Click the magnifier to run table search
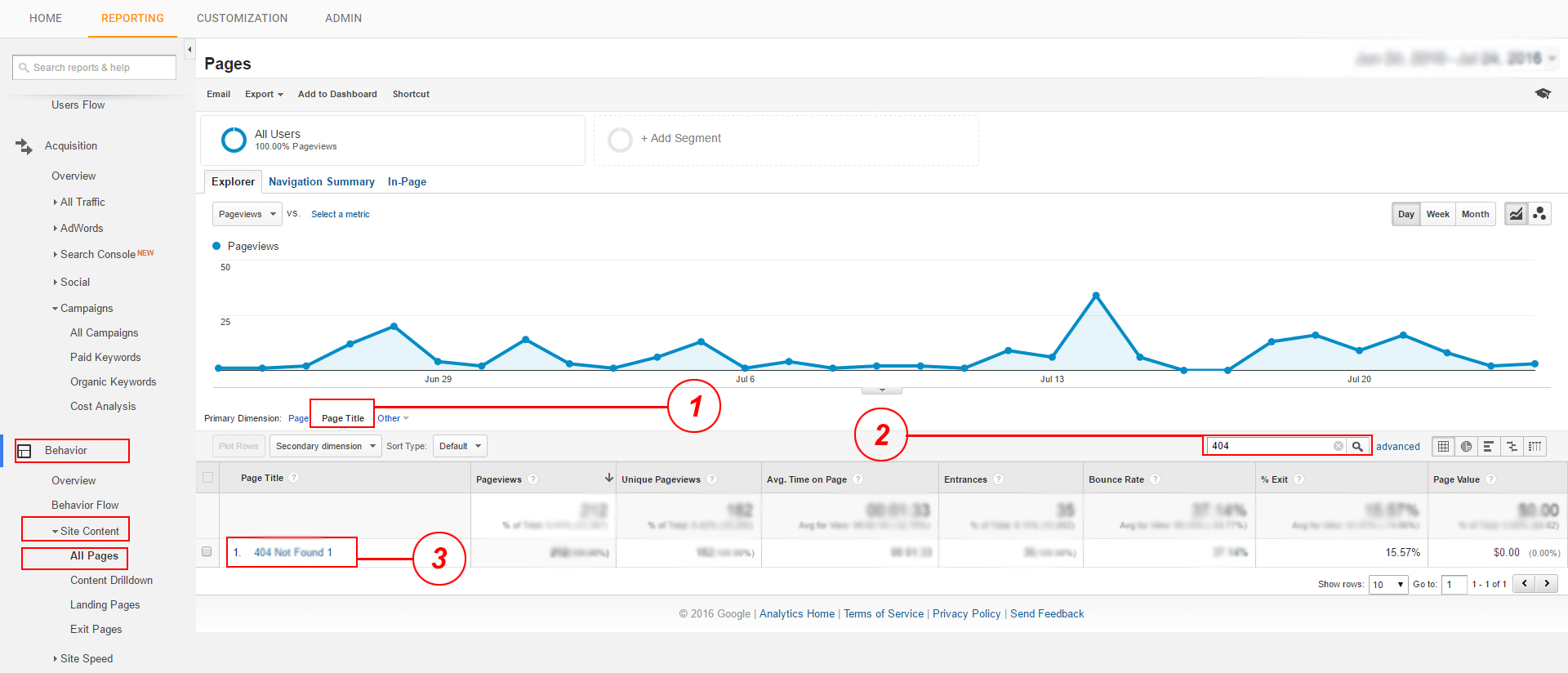1568x673 pixels. 1357,446
